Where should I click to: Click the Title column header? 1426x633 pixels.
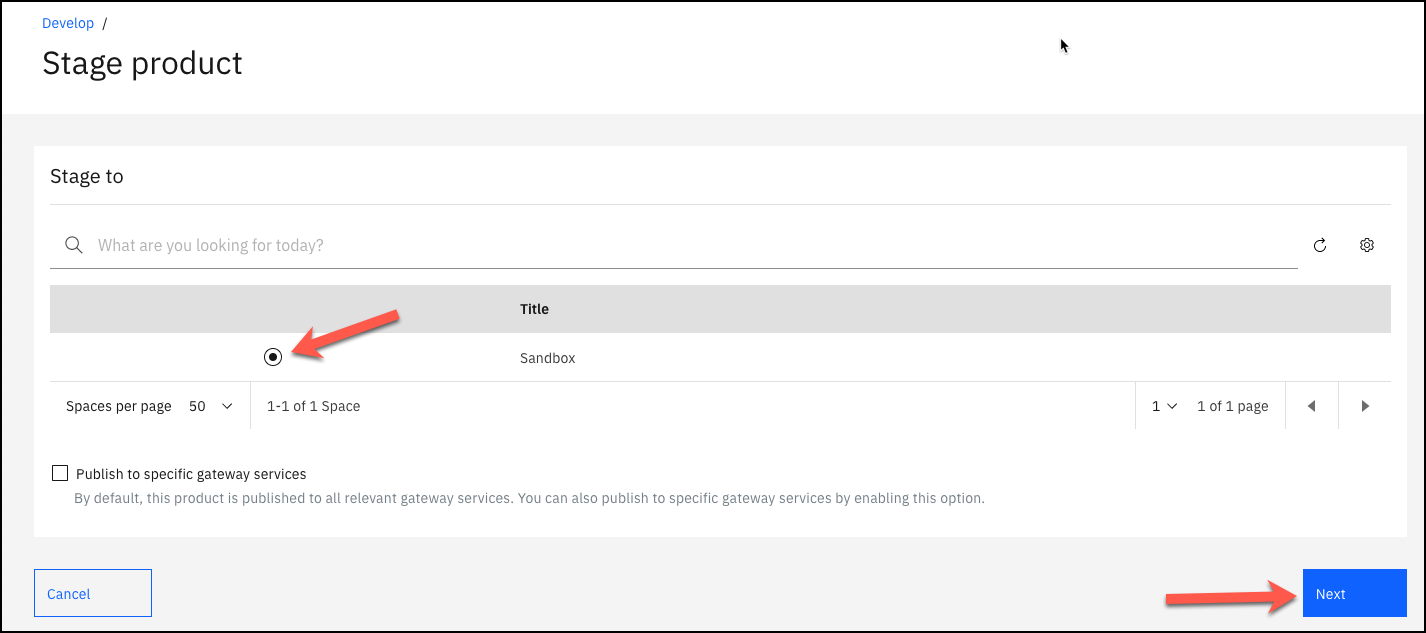[534, 309]
